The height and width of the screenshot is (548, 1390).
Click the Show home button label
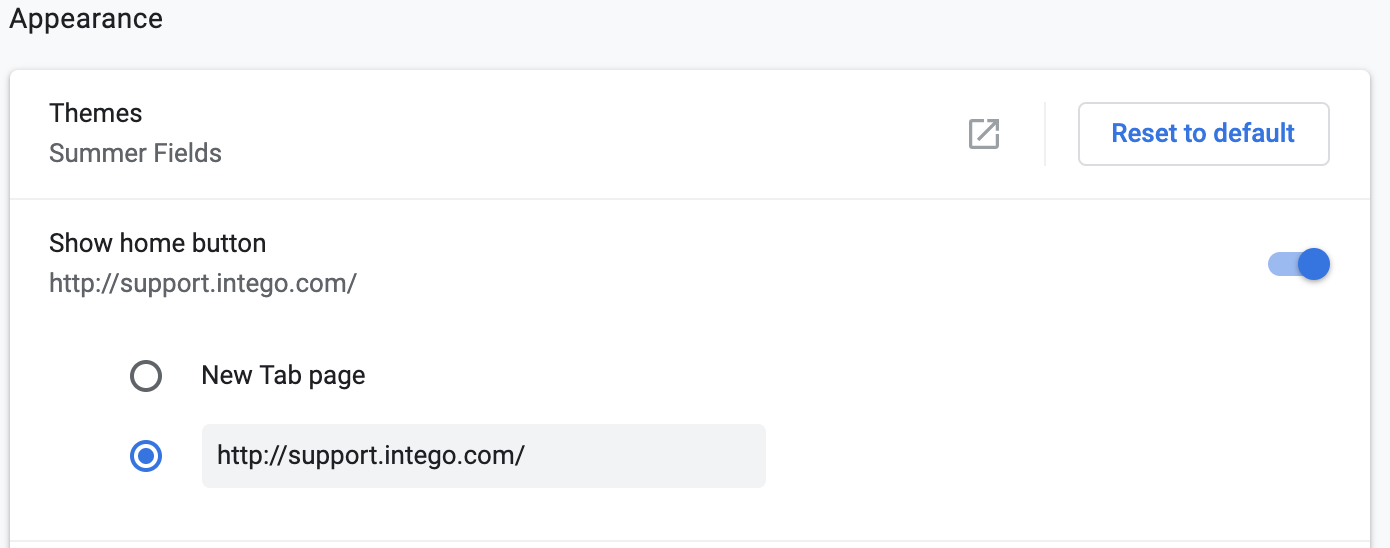tap(158, 243)
